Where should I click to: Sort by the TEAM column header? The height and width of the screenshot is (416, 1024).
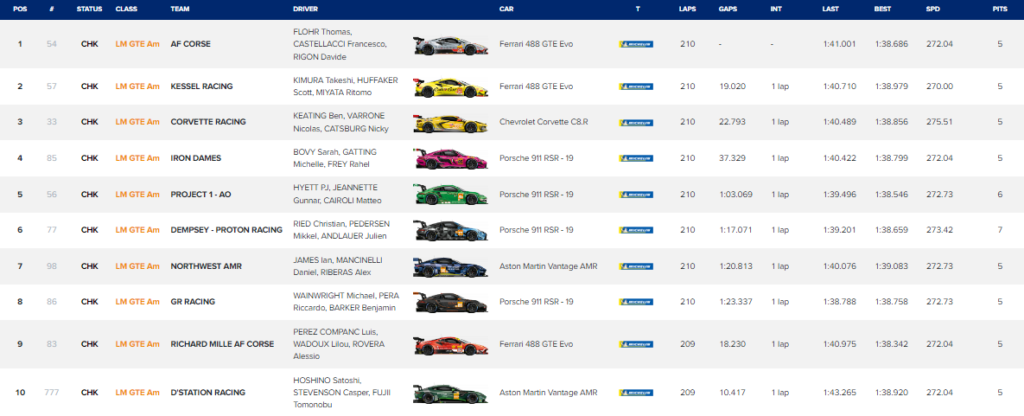point(180,9)
